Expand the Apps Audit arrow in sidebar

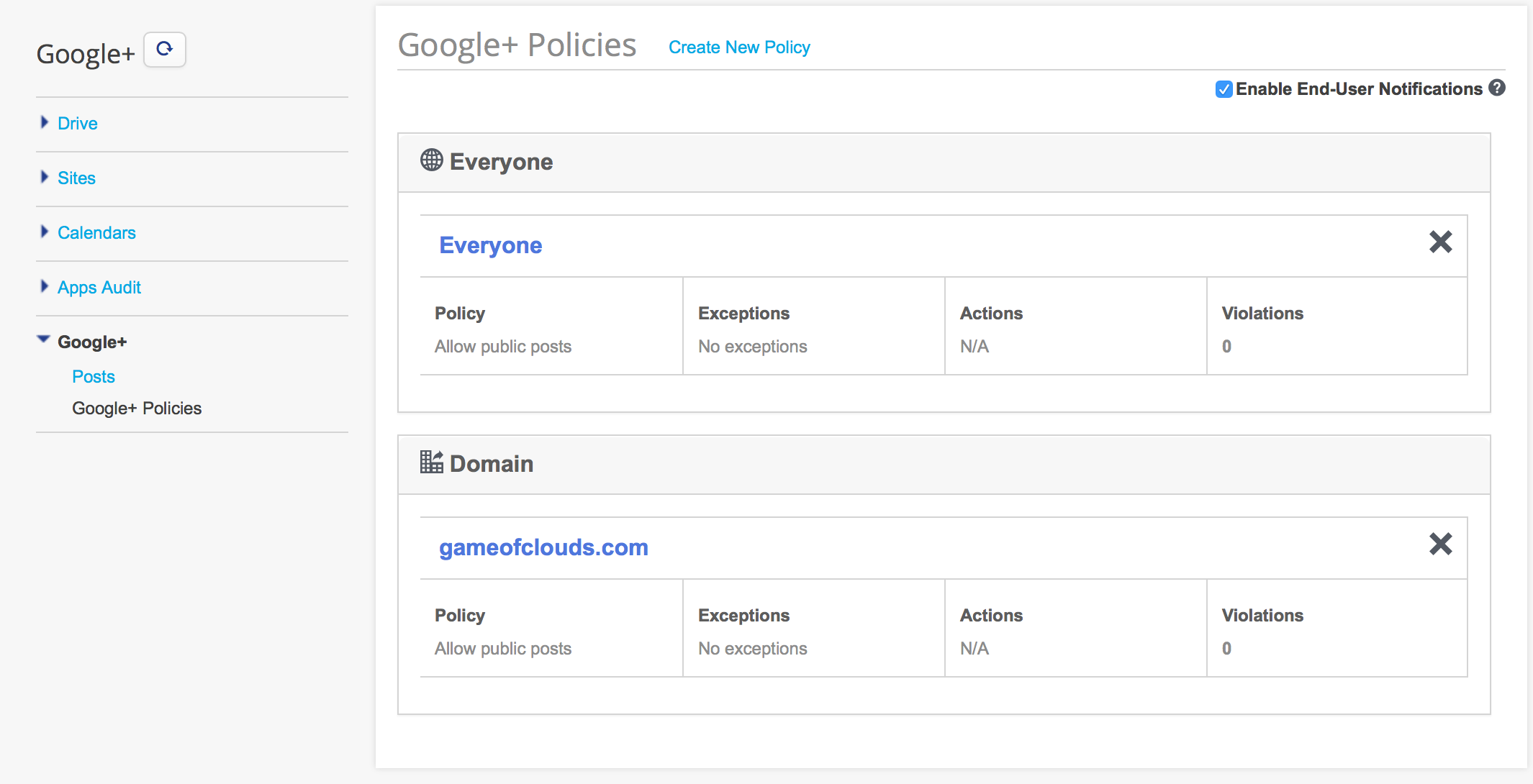pos(45,286)
